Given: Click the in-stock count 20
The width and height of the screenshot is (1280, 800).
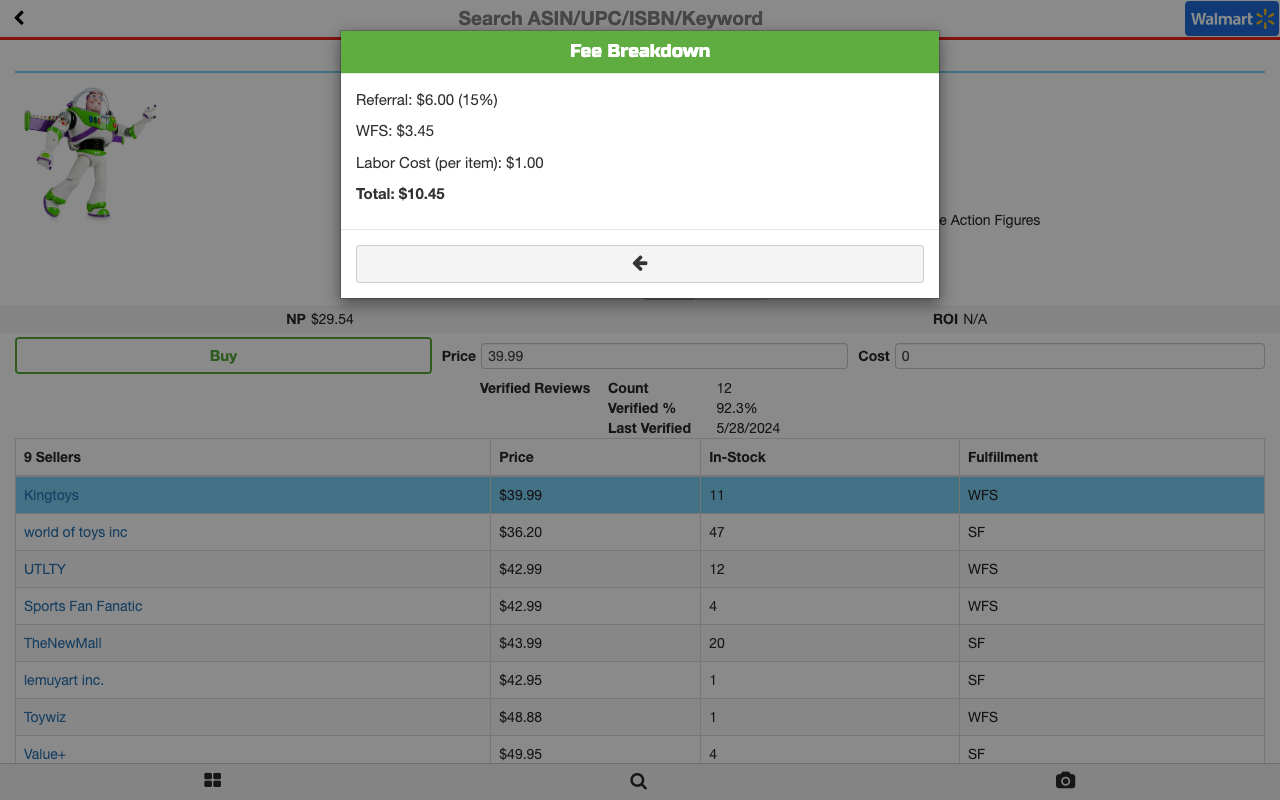Looking at the screenshot, I should click(717, 643).
